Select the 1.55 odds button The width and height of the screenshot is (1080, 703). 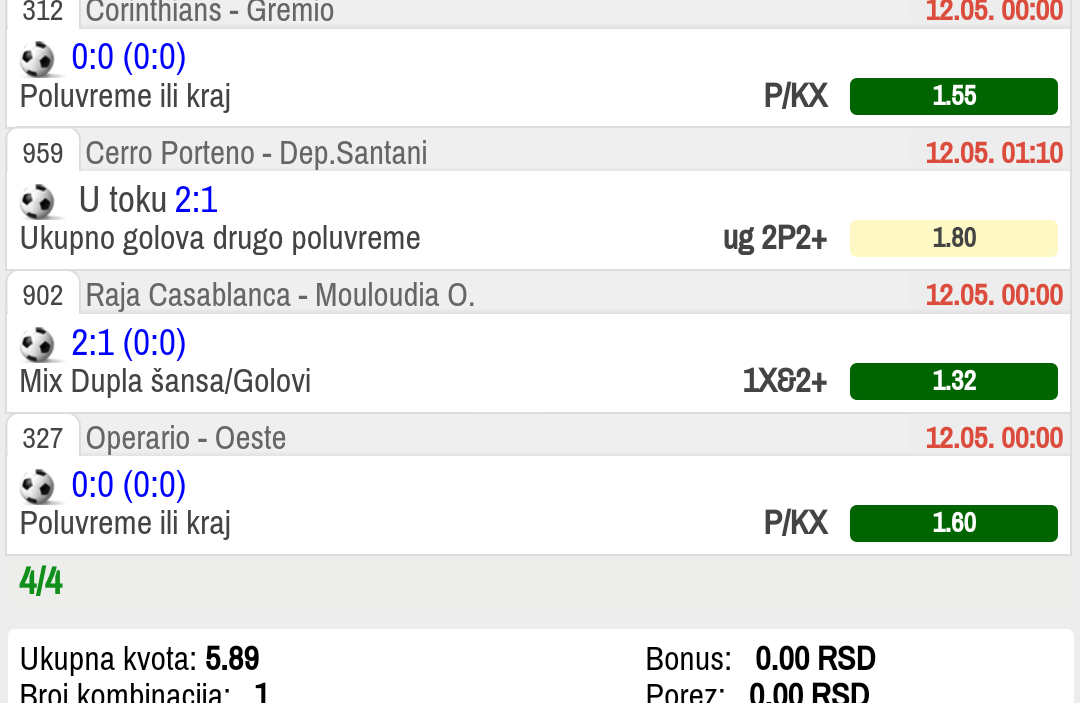tap(953, 96)
